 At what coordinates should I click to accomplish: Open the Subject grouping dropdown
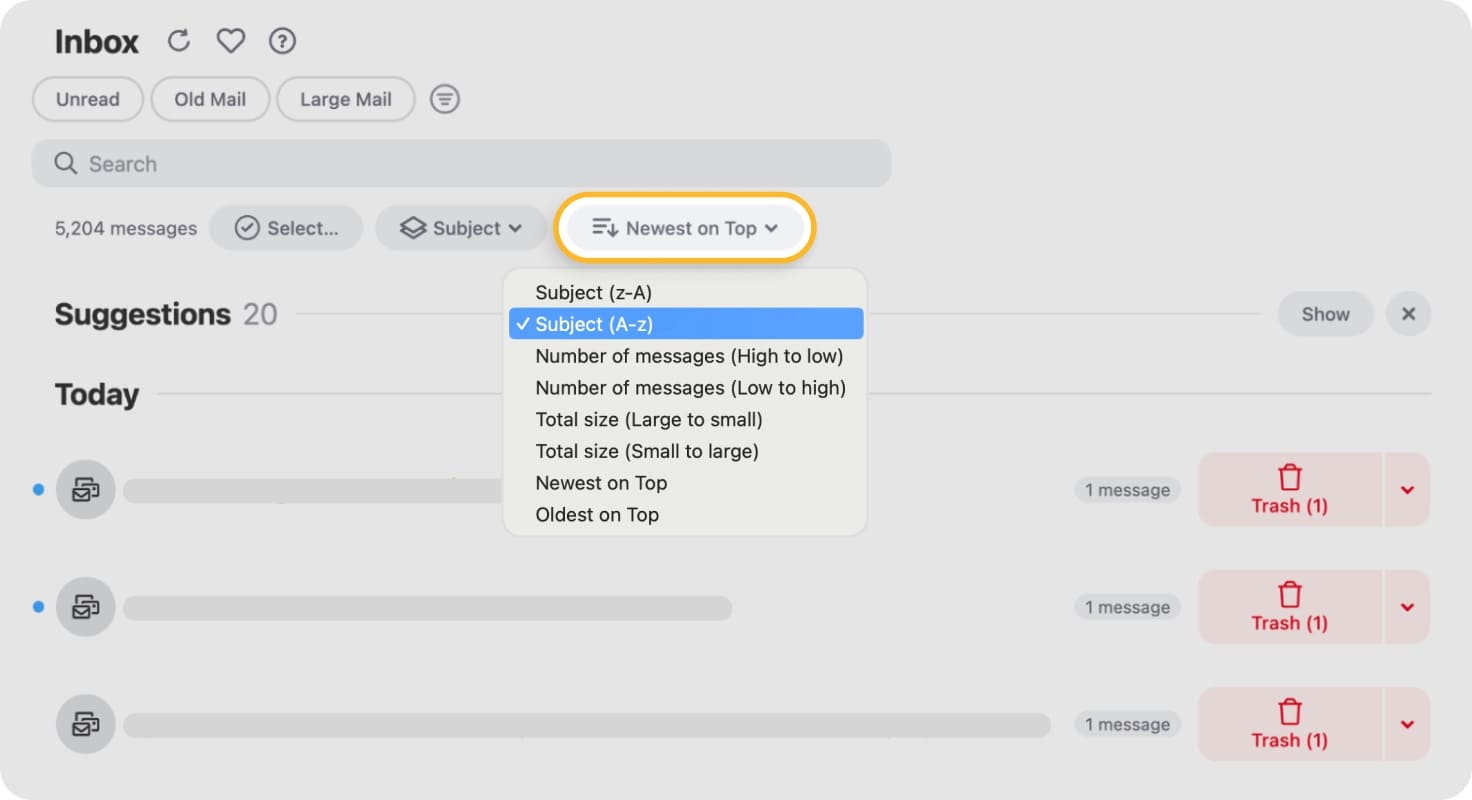coord(460,228)
